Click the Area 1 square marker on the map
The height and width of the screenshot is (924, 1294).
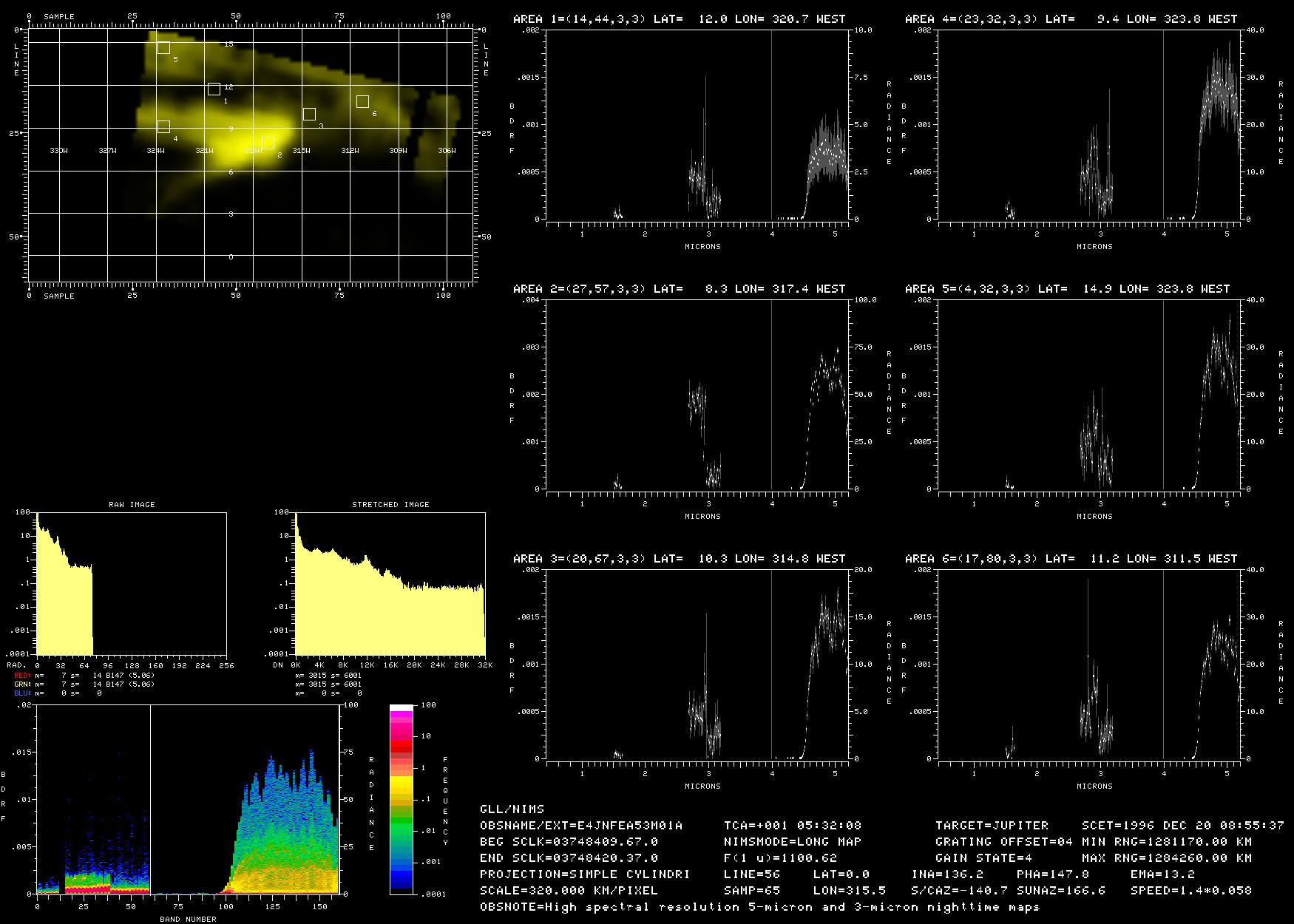tap(214, 89)
